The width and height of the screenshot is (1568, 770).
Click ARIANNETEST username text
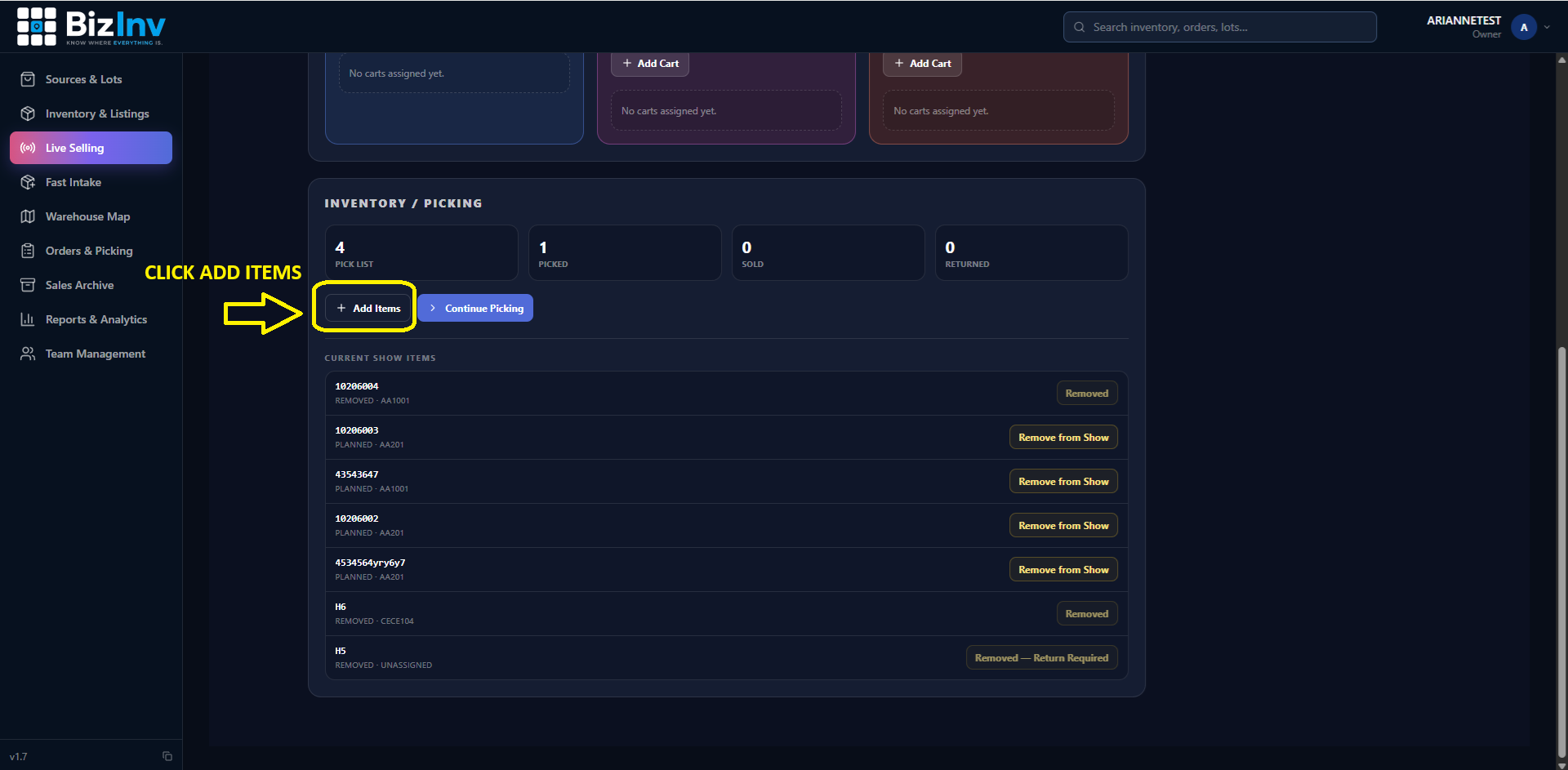coord(1463,20)
